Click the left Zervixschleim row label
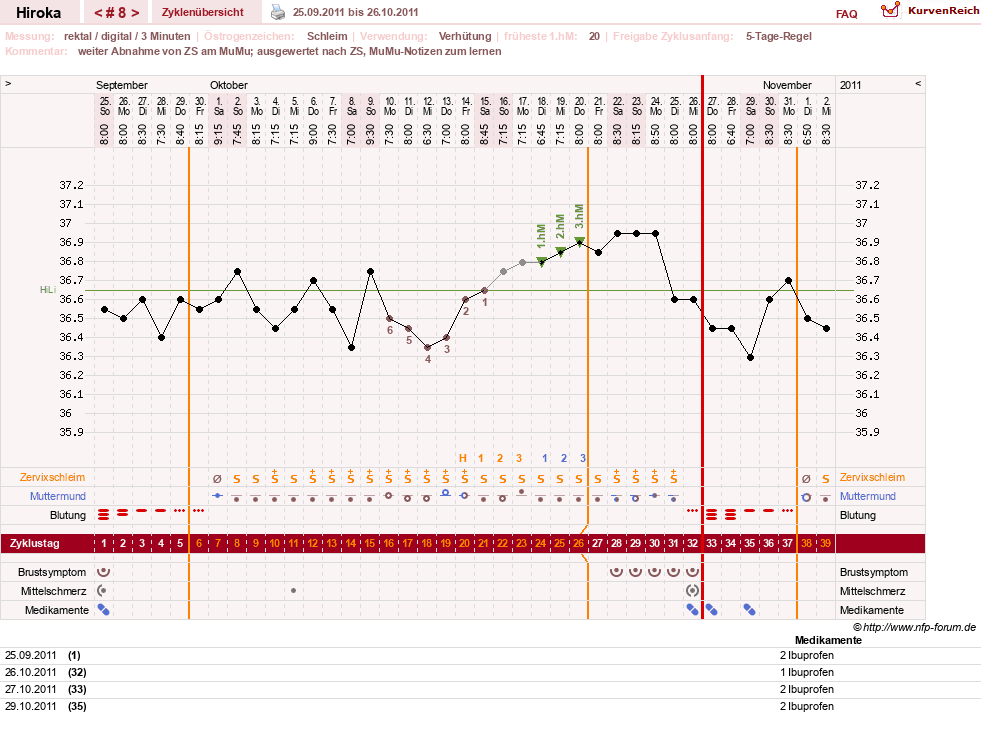 pos(52,477)
